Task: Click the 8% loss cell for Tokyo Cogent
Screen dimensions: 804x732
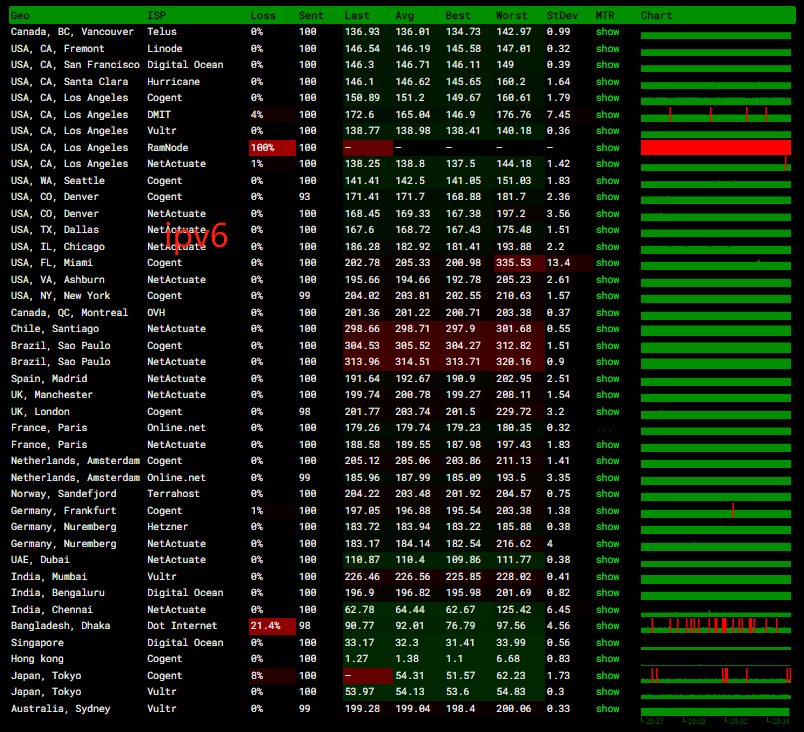Action: [x=272, y=676]
